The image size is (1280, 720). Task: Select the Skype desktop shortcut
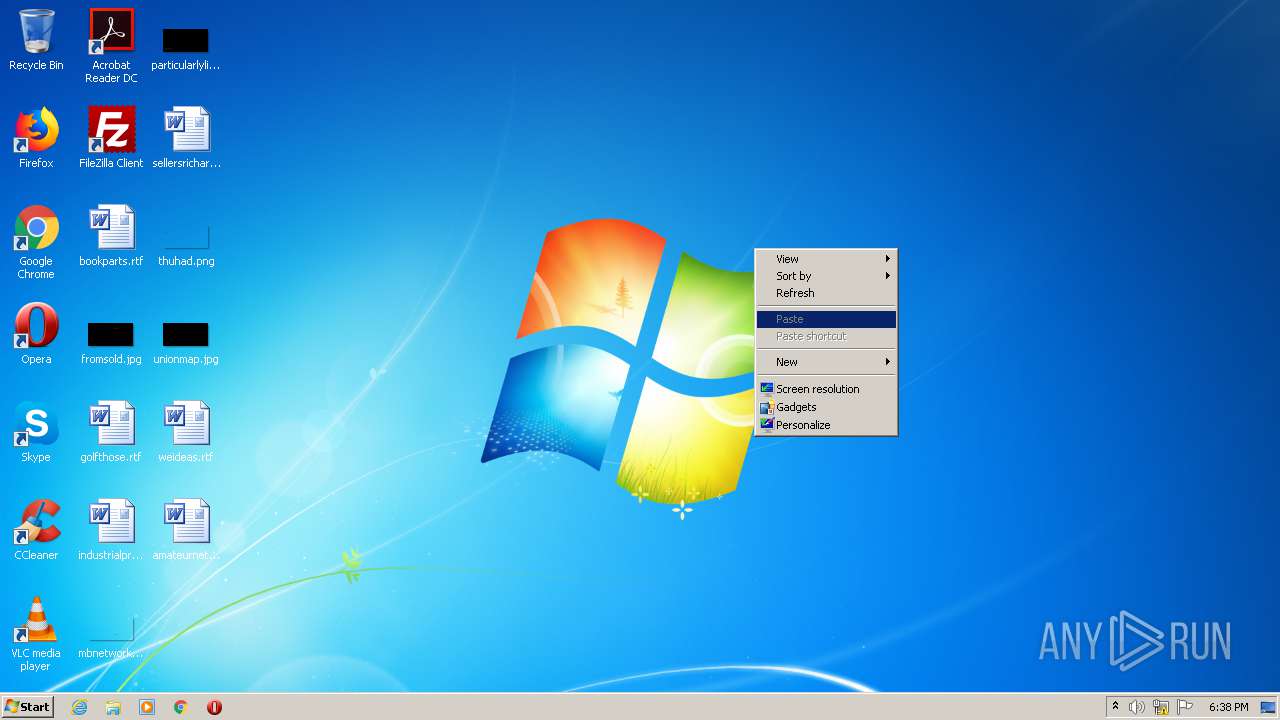coord(36,432)
